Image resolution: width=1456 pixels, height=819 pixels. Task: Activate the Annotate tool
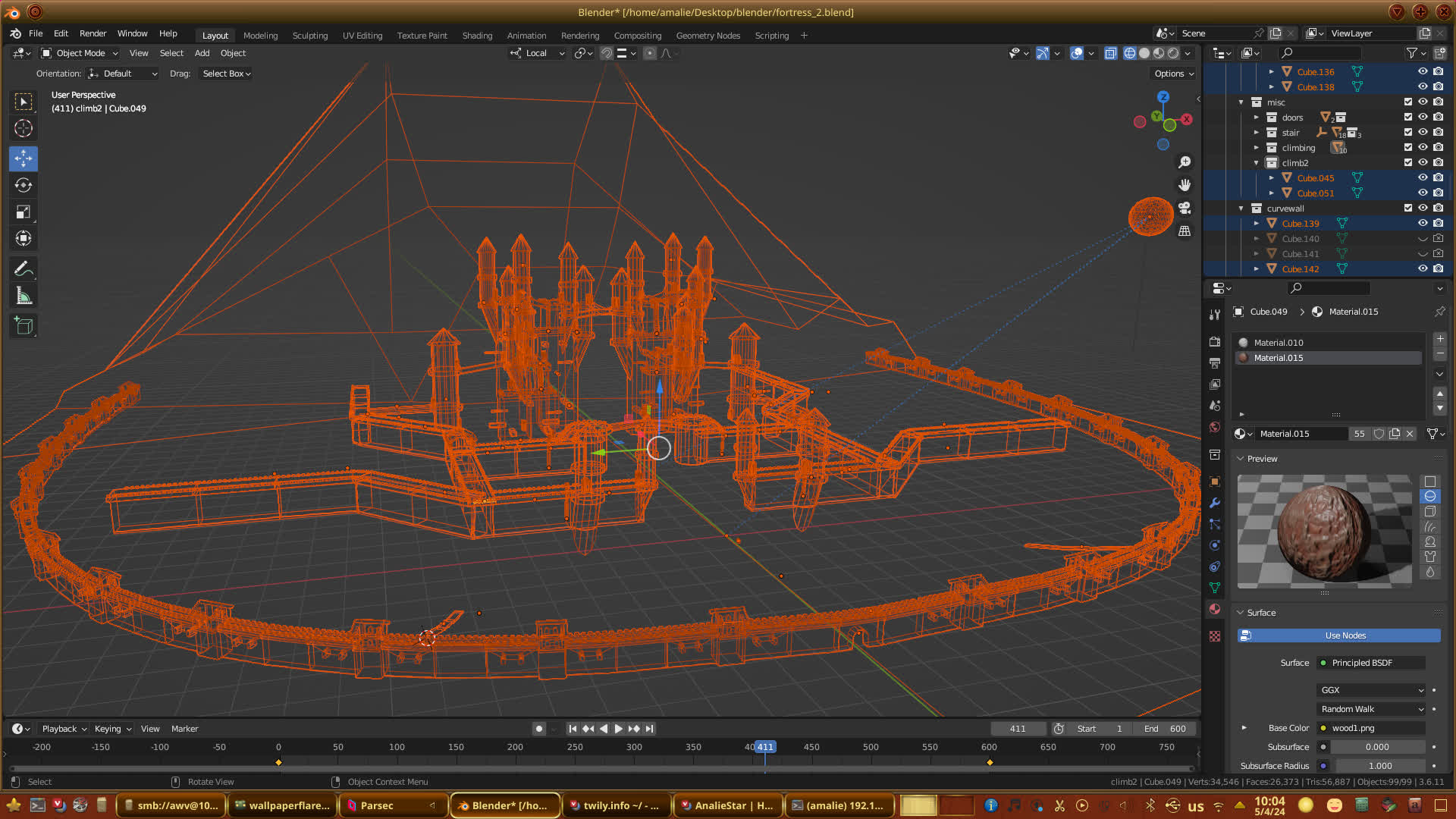click(24, 269)
